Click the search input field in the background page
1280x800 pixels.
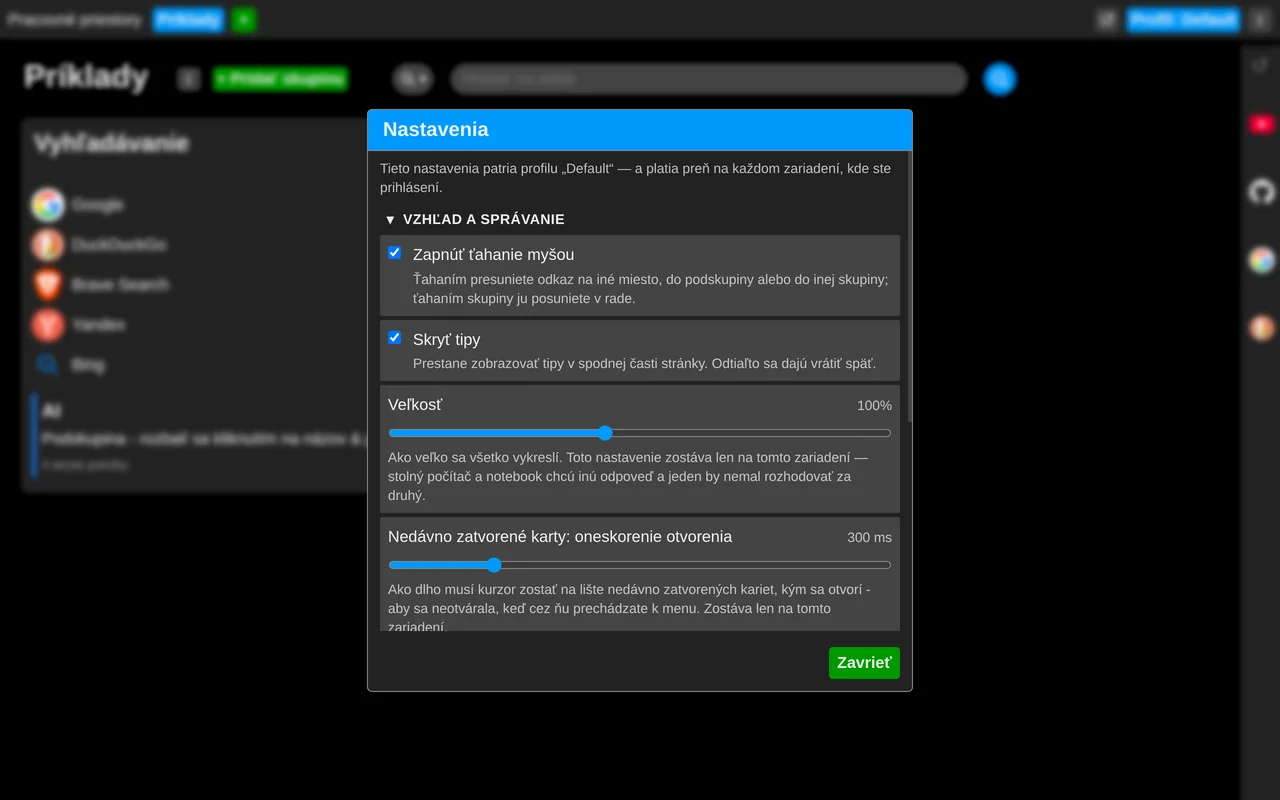[x=709, y=79]
